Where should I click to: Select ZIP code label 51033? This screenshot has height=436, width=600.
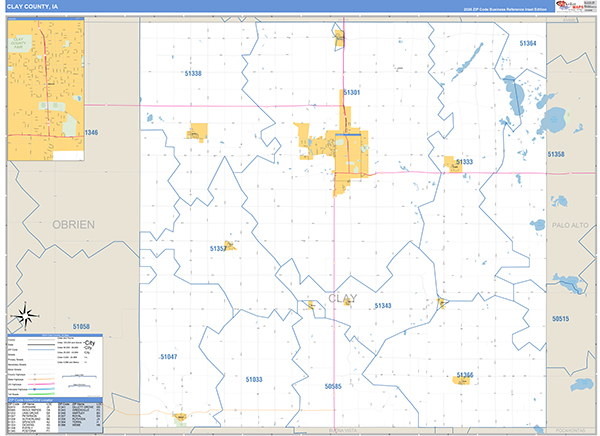pos(254,380)
